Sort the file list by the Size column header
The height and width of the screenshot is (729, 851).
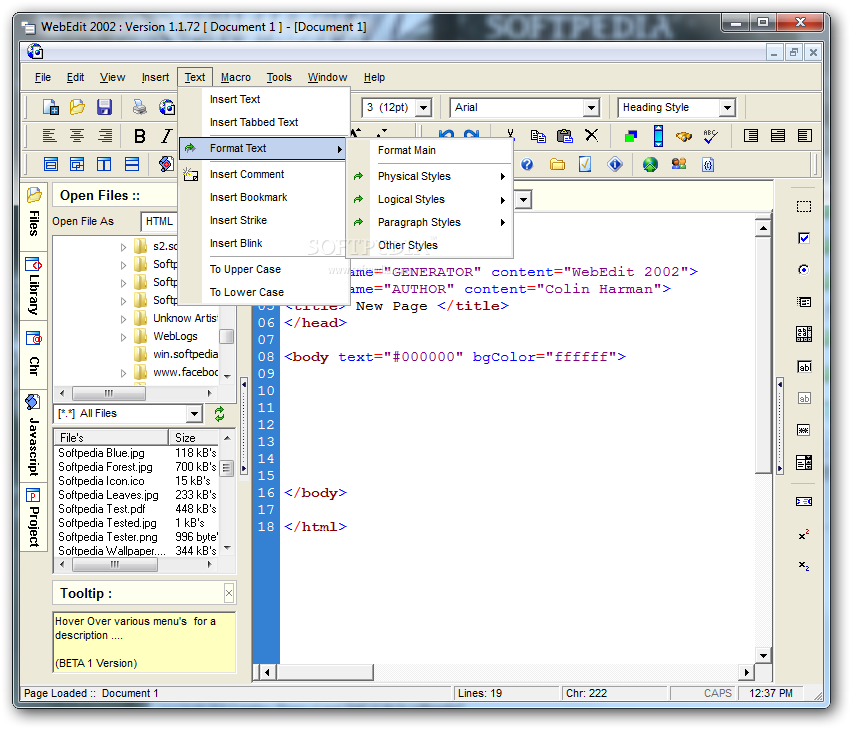(x=194, y=438)
